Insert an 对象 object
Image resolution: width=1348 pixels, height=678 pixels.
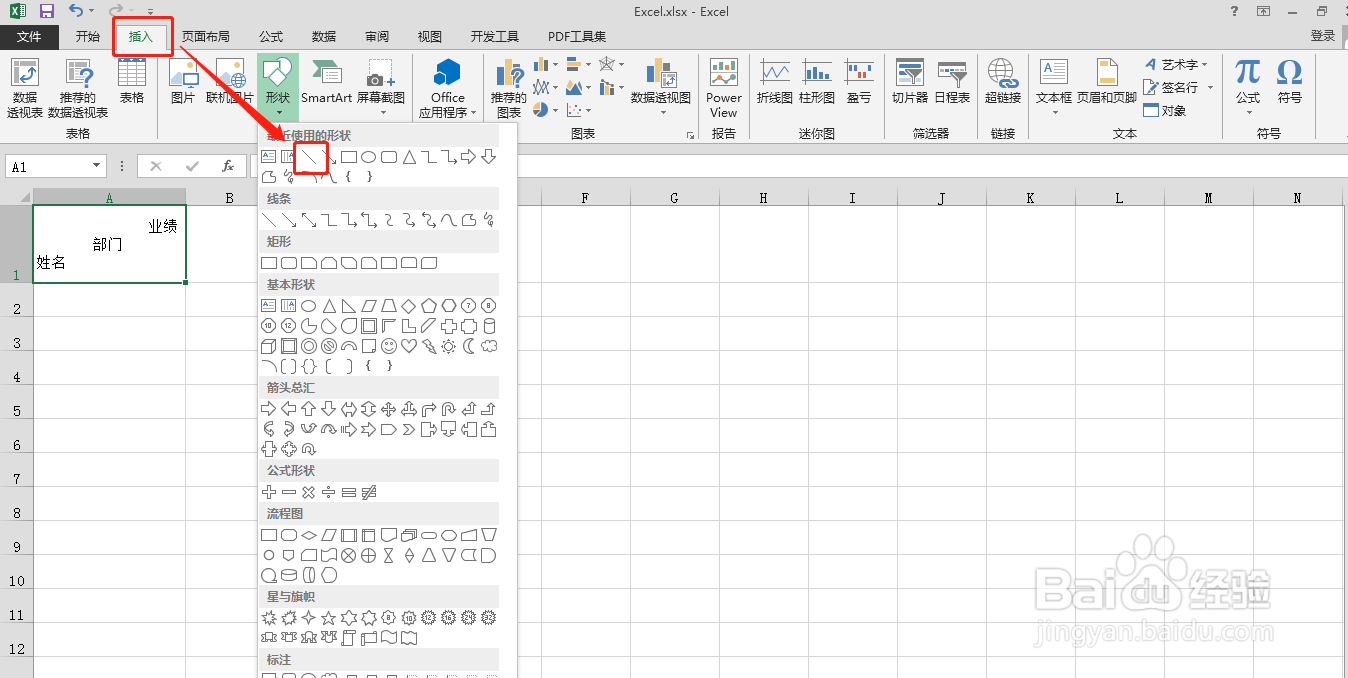pos(1165,110)
